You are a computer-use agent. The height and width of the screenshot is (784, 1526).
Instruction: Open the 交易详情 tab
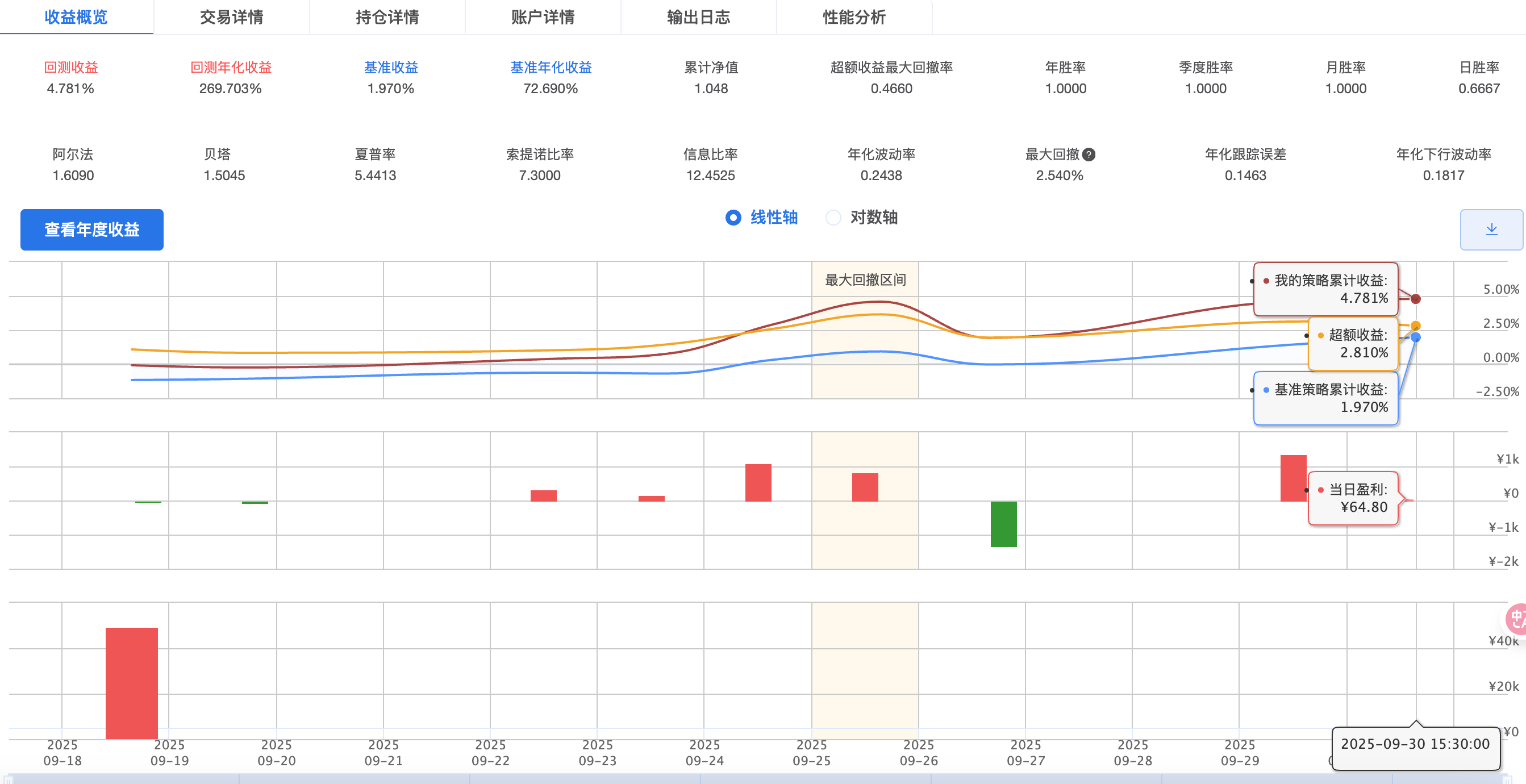click(231, 17)
